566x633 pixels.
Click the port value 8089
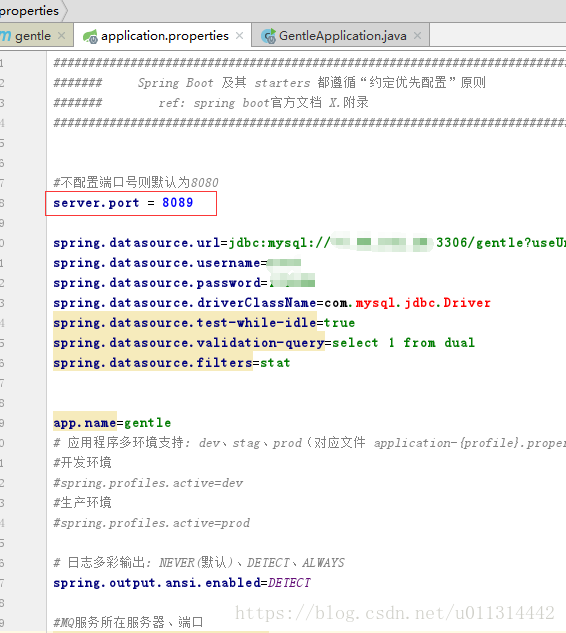[x=178, y=202]
